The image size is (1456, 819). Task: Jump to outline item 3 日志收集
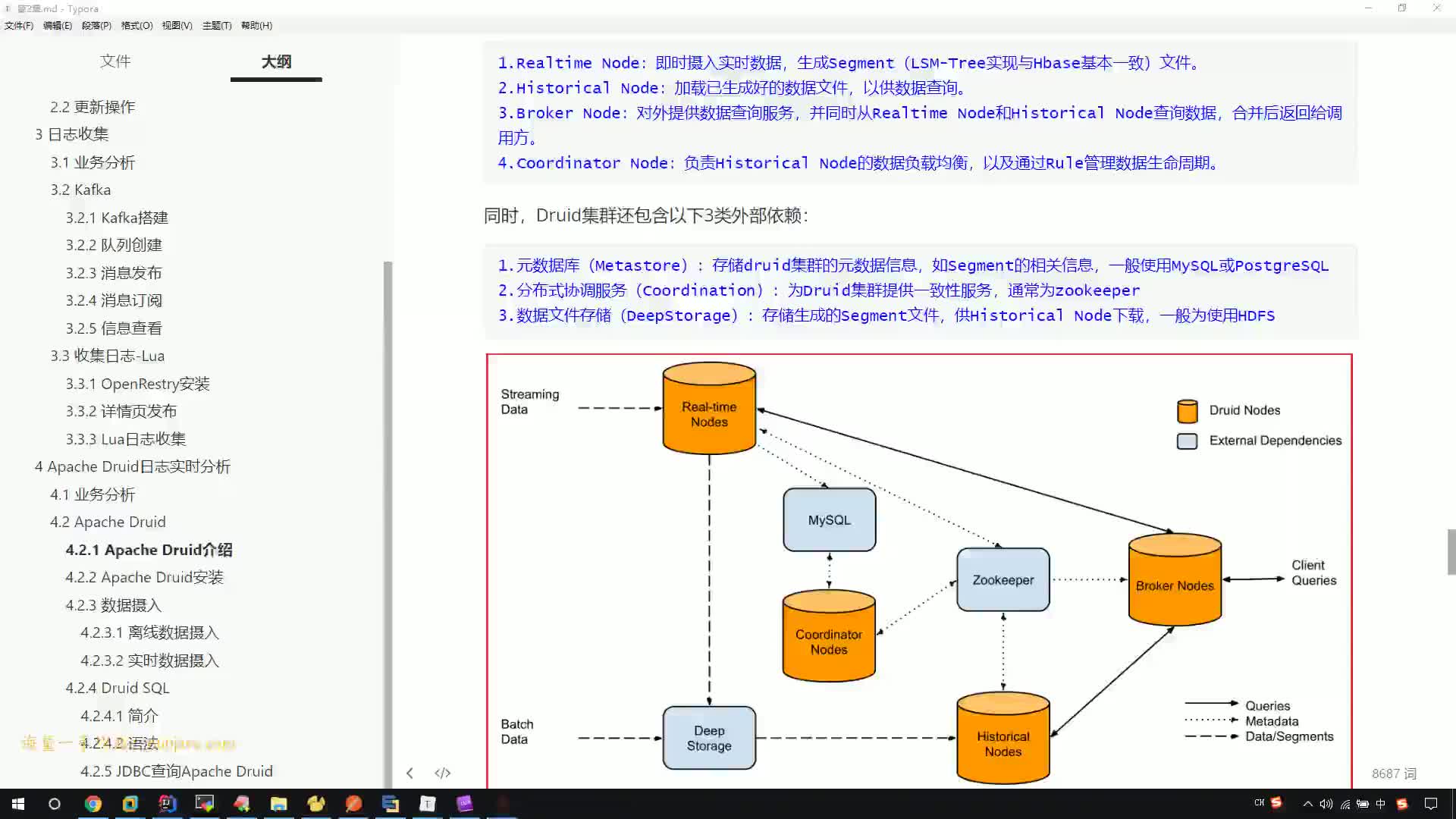71,134
